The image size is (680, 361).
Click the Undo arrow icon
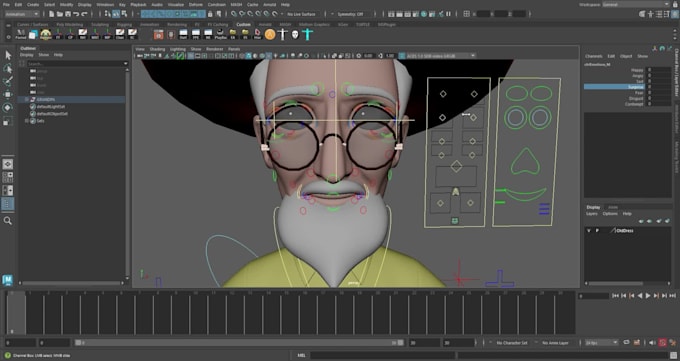(x=76, y=14)
